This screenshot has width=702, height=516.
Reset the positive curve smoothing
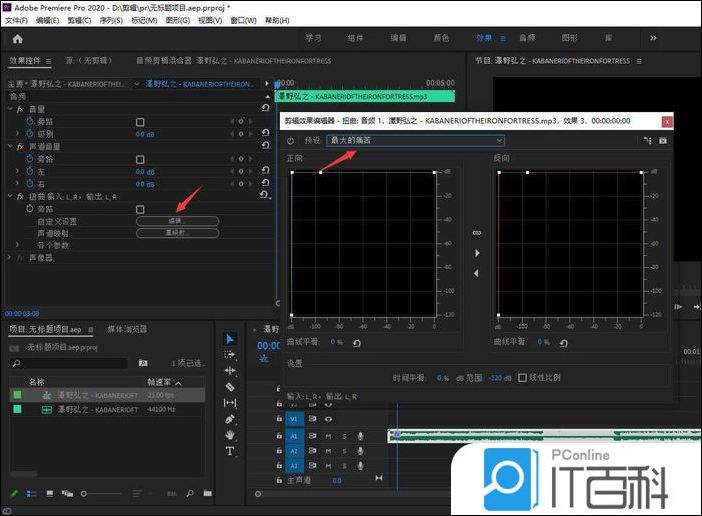[x=357, y=342]
